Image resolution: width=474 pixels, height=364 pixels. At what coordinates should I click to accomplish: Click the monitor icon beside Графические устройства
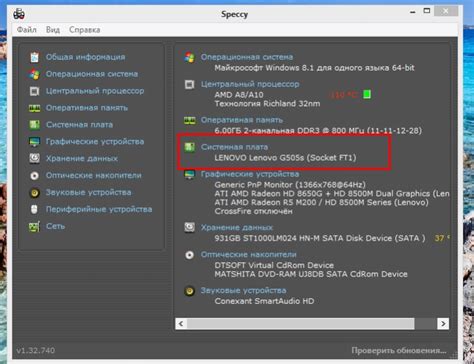tap(190, 174)
